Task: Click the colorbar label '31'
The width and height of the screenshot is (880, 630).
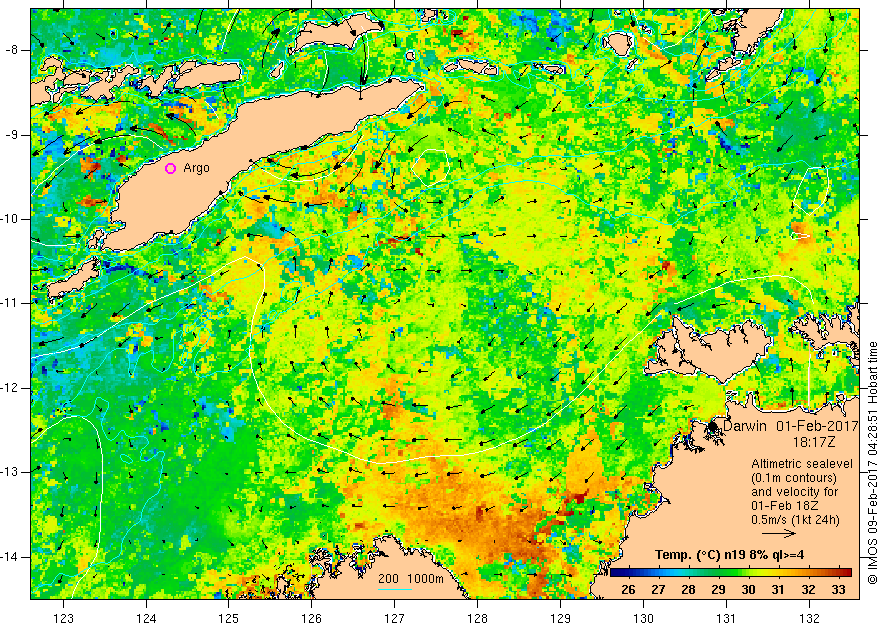Action: click(x=778, y=590)
